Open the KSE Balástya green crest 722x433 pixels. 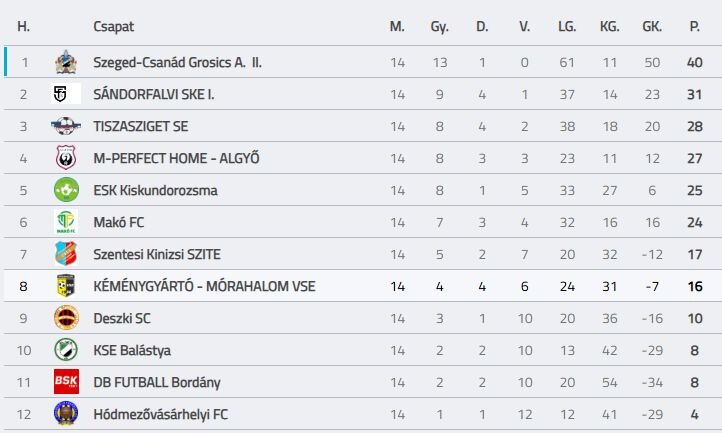pos(66,350)
